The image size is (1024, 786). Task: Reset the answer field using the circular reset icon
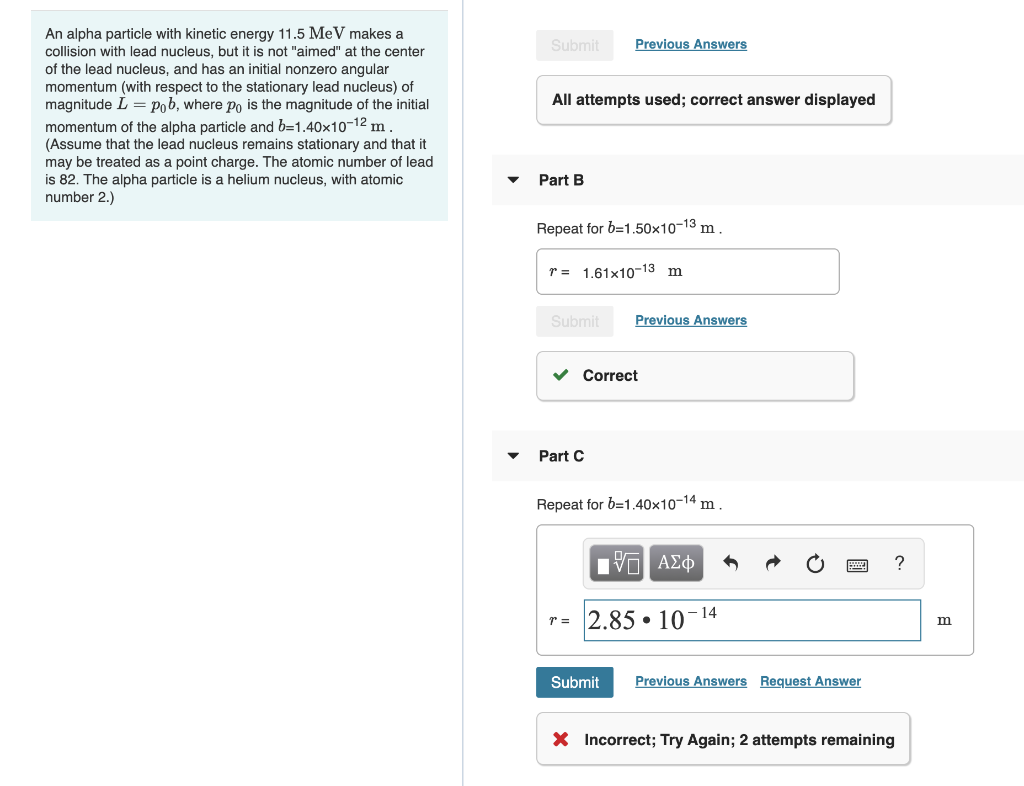pos(815,563)
